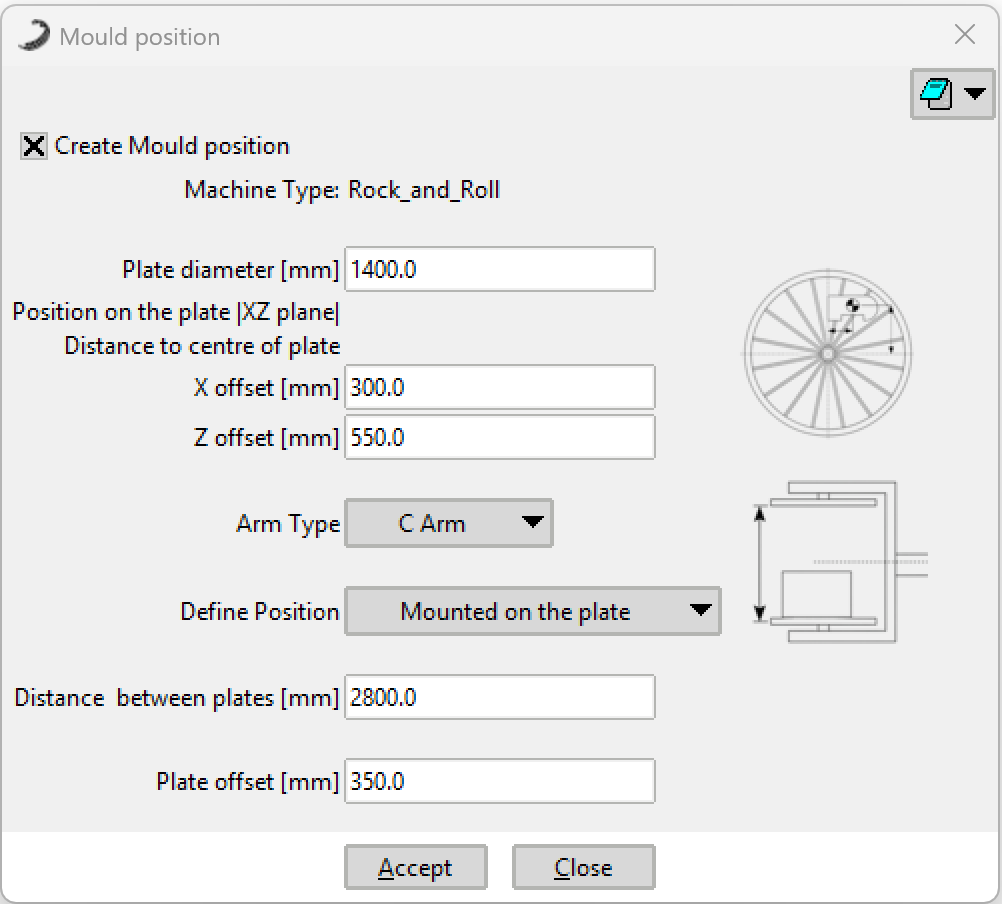Click the X offset input field
The width and height of the screenshot is (1002, 904).
click(500, 387)
